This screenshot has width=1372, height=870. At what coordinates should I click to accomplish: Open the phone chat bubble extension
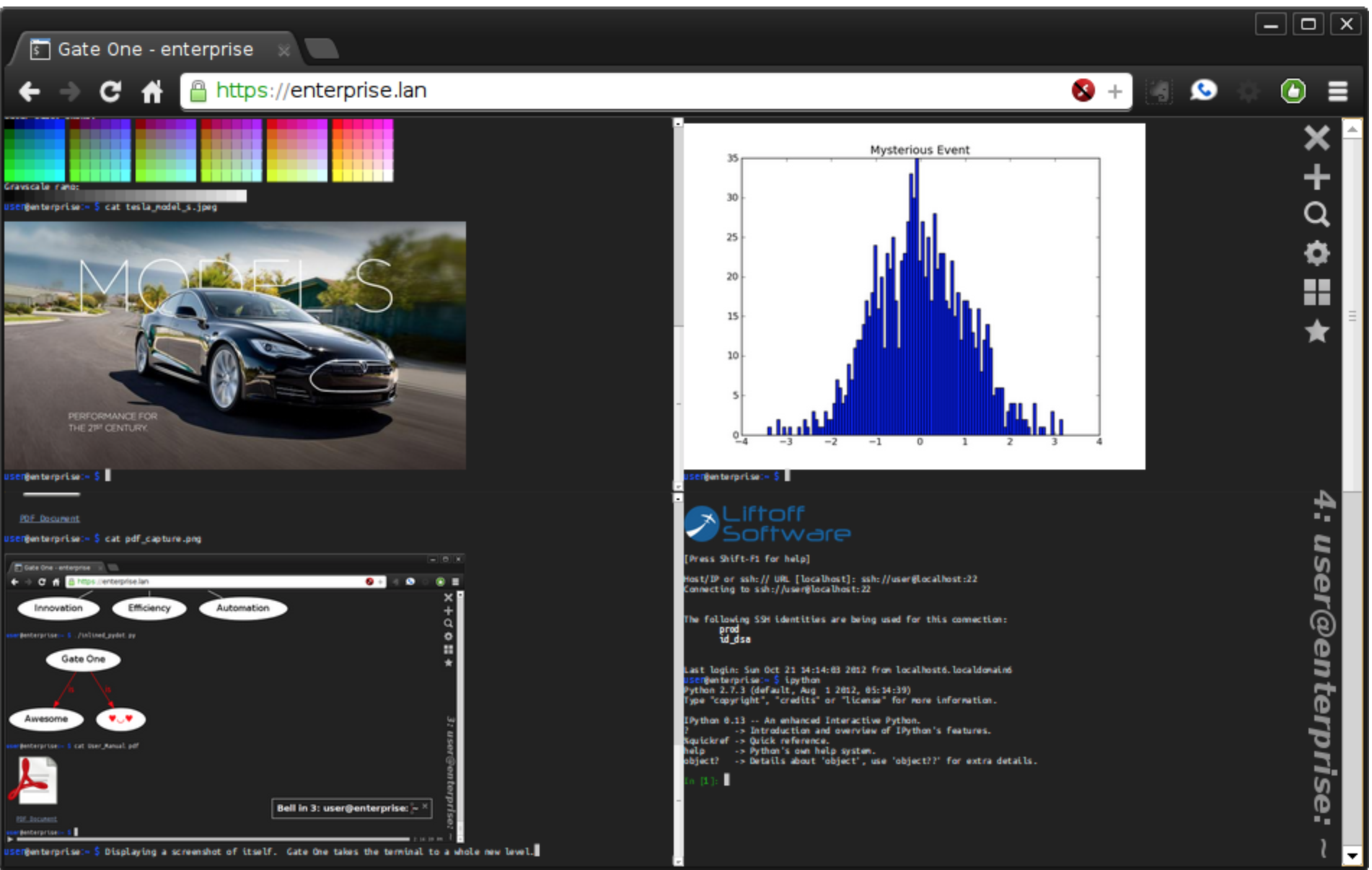tap(1203, 90)
